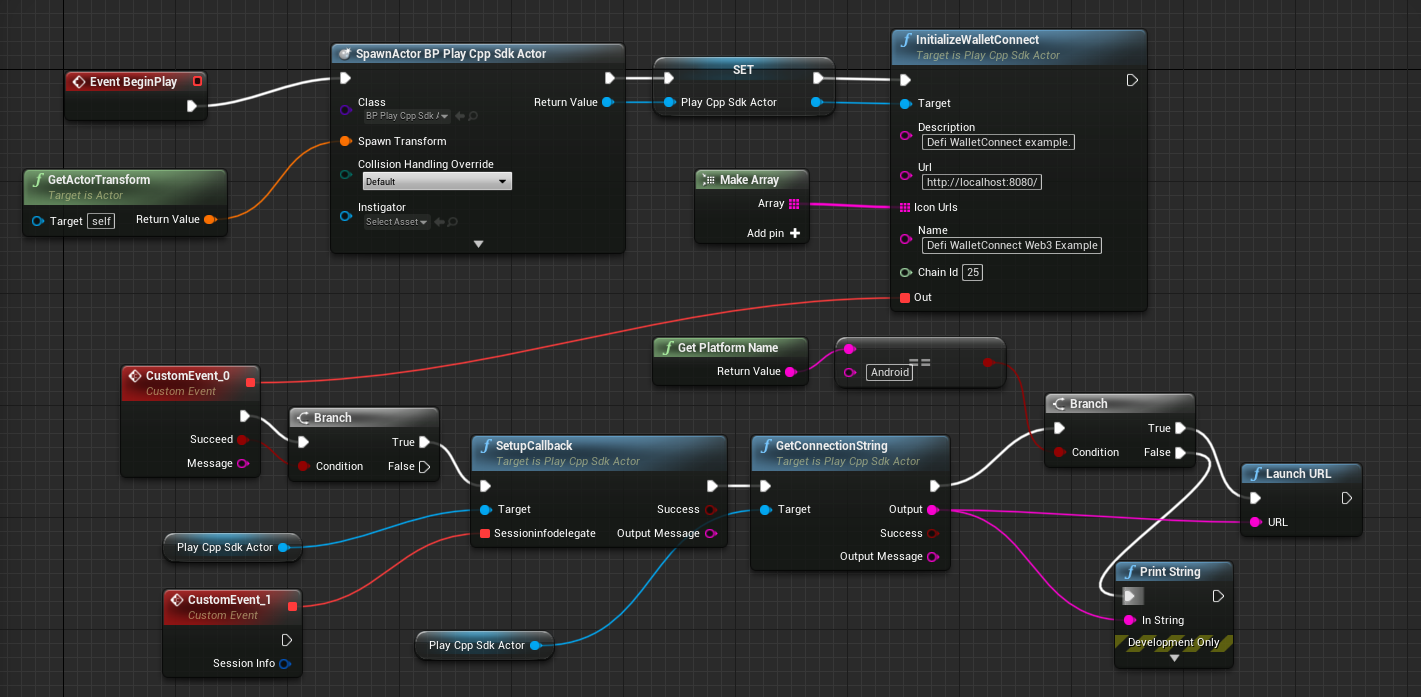1421x697 pixels.
Task: Expand the Print String node options
Action: pyautogui.click(x=1174, y=658)
